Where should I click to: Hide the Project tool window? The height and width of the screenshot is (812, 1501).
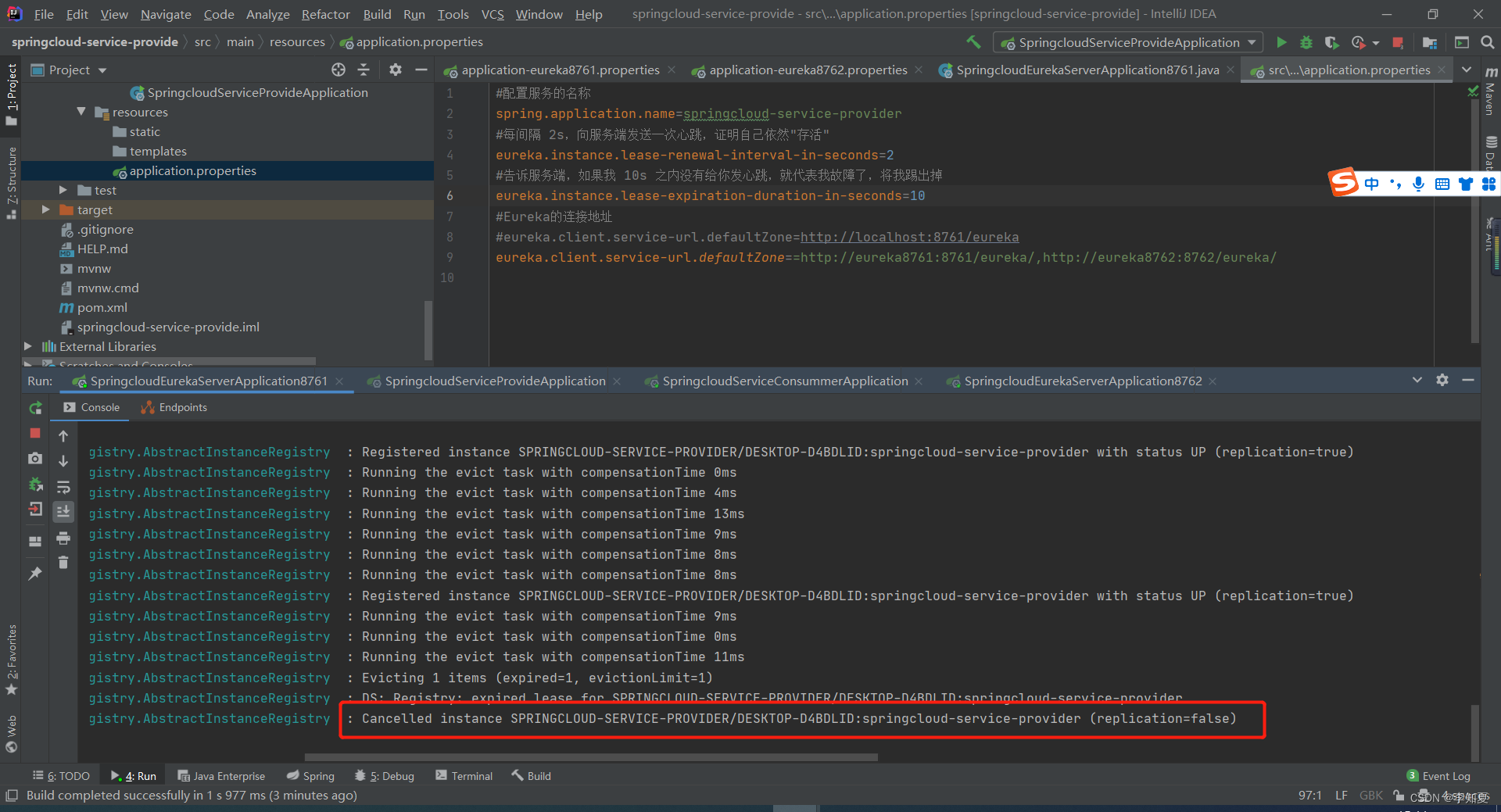pos(421,70)
